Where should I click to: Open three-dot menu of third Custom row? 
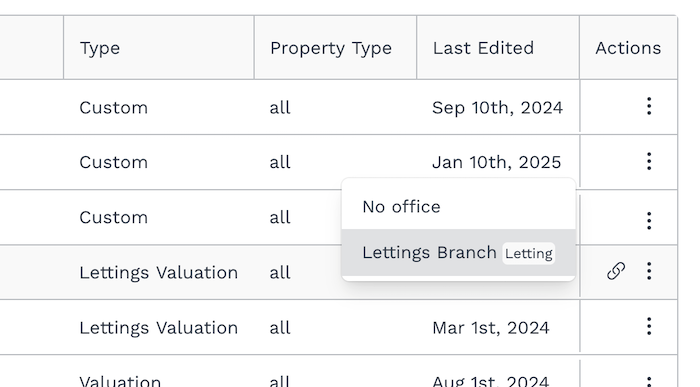(x=649, y=221)
